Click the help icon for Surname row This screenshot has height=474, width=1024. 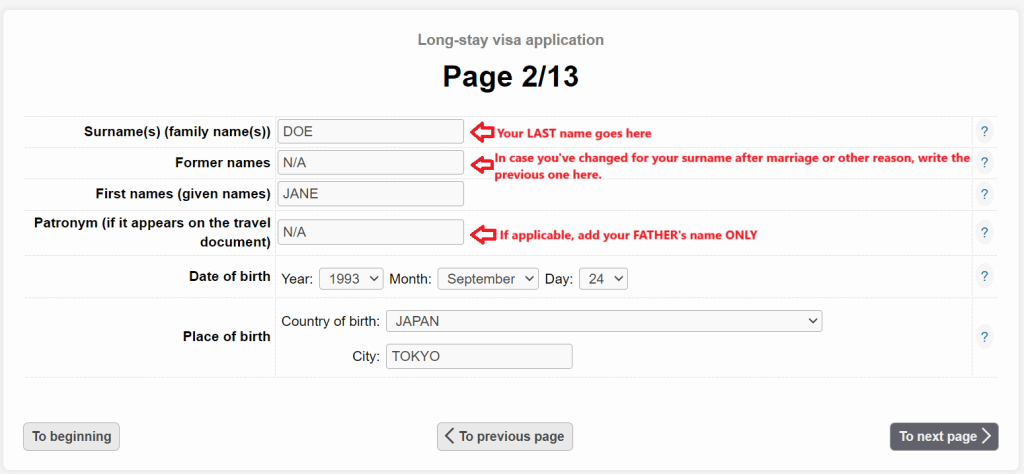[984, 131]
